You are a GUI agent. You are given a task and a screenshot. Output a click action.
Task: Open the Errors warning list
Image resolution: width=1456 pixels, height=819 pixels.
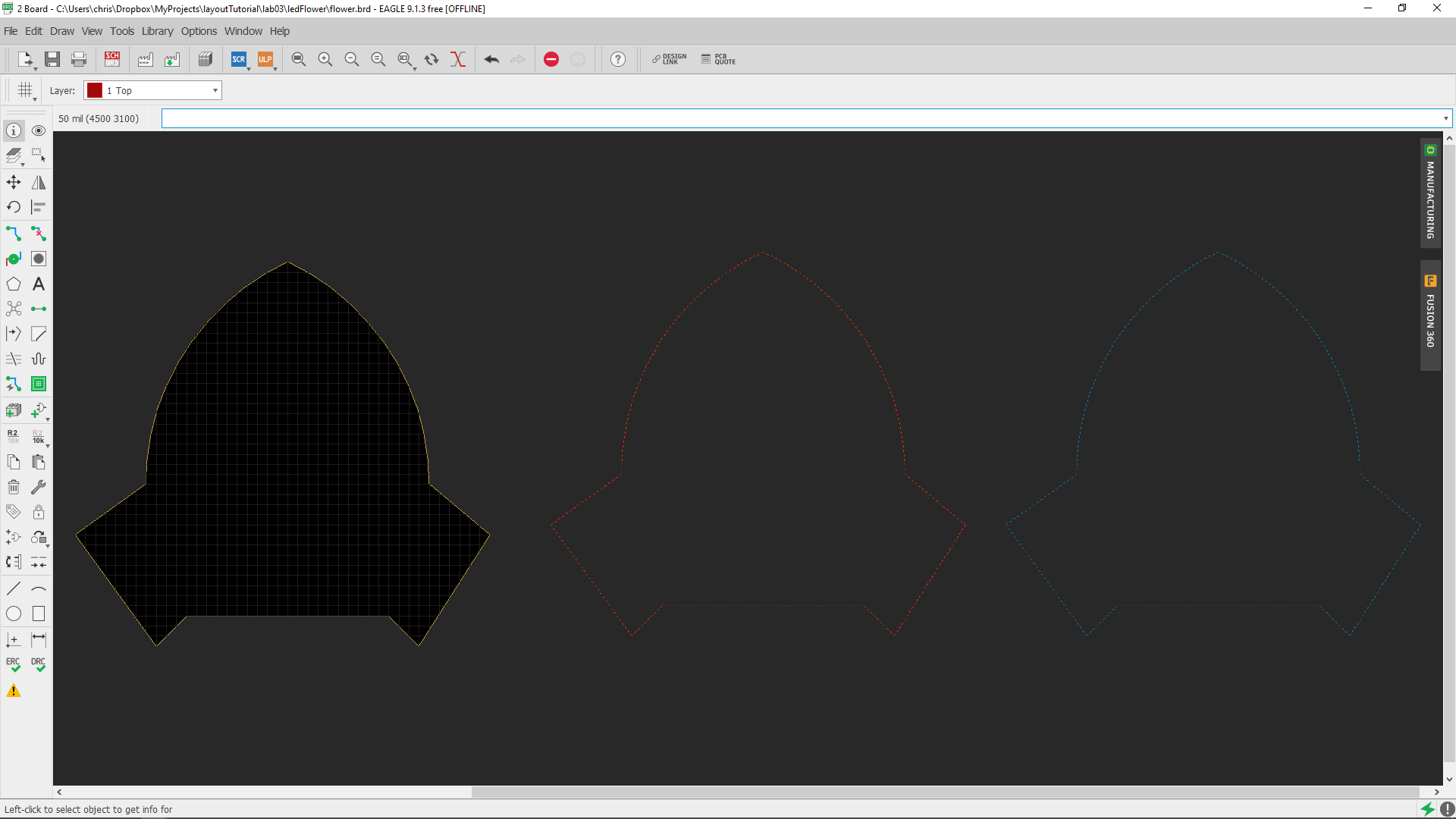[14, 691]
